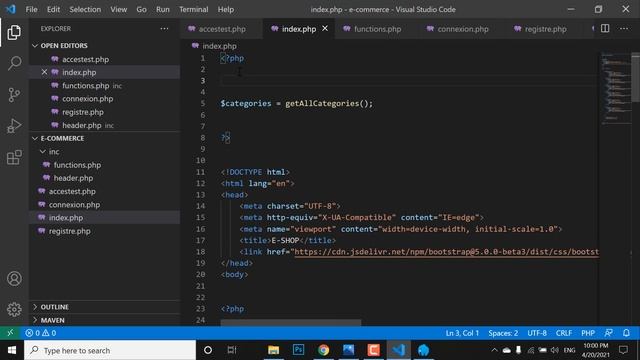640x360 pixels.
Task: Open the Photos app from taskbar
Action: click(348, 350)
